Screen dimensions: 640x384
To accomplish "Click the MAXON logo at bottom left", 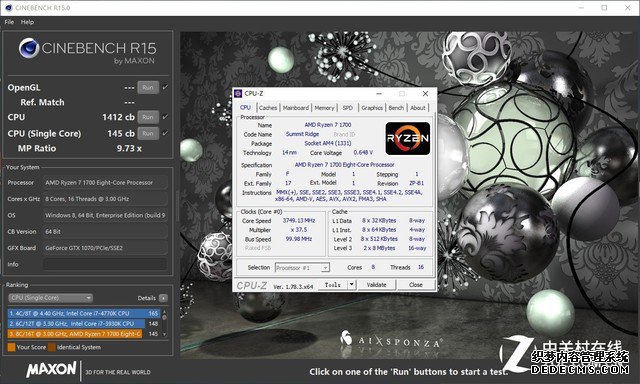I will tap(51, 369).
